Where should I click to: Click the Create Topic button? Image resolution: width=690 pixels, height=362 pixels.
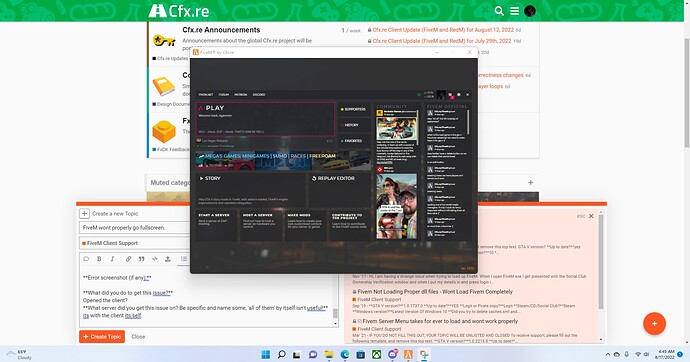[x=102, y=336]
